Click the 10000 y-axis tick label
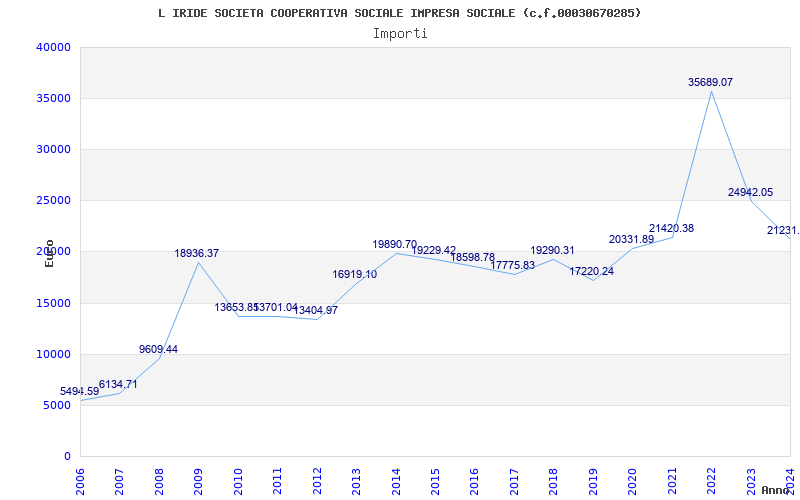Screen dimensions: 800x500 click(53, 354)
